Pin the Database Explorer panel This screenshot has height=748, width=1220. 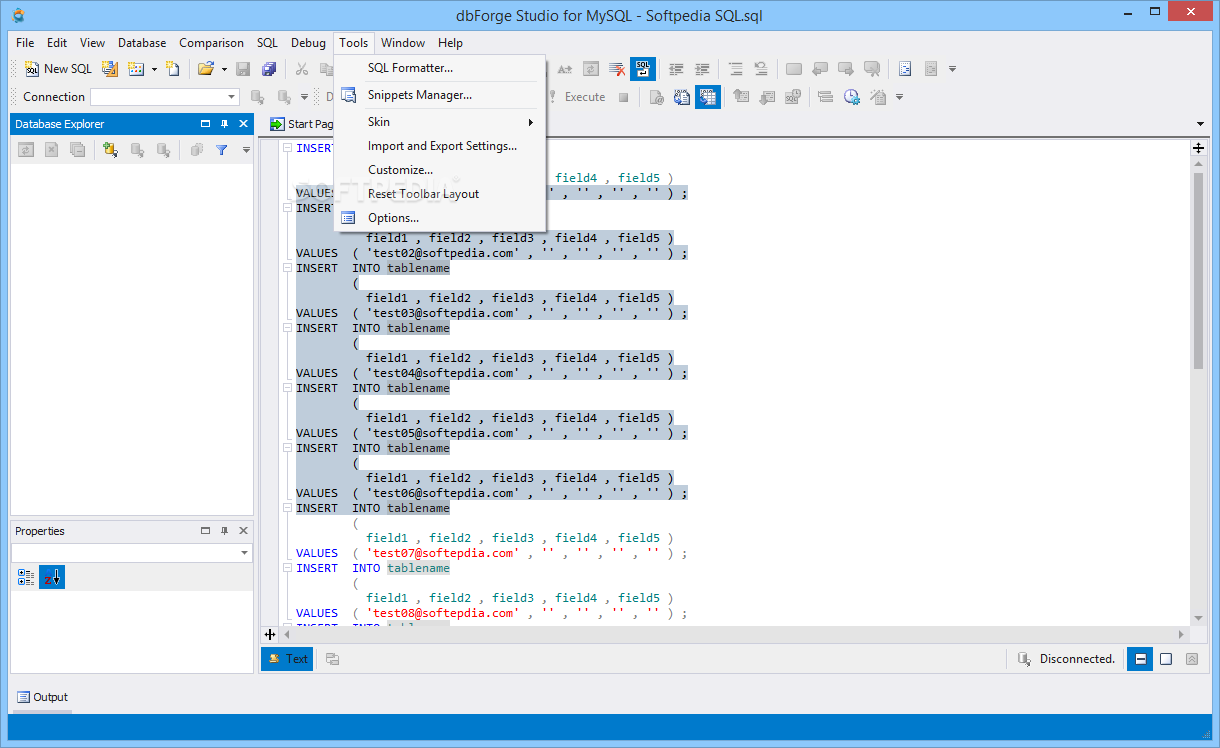[224, 124]
